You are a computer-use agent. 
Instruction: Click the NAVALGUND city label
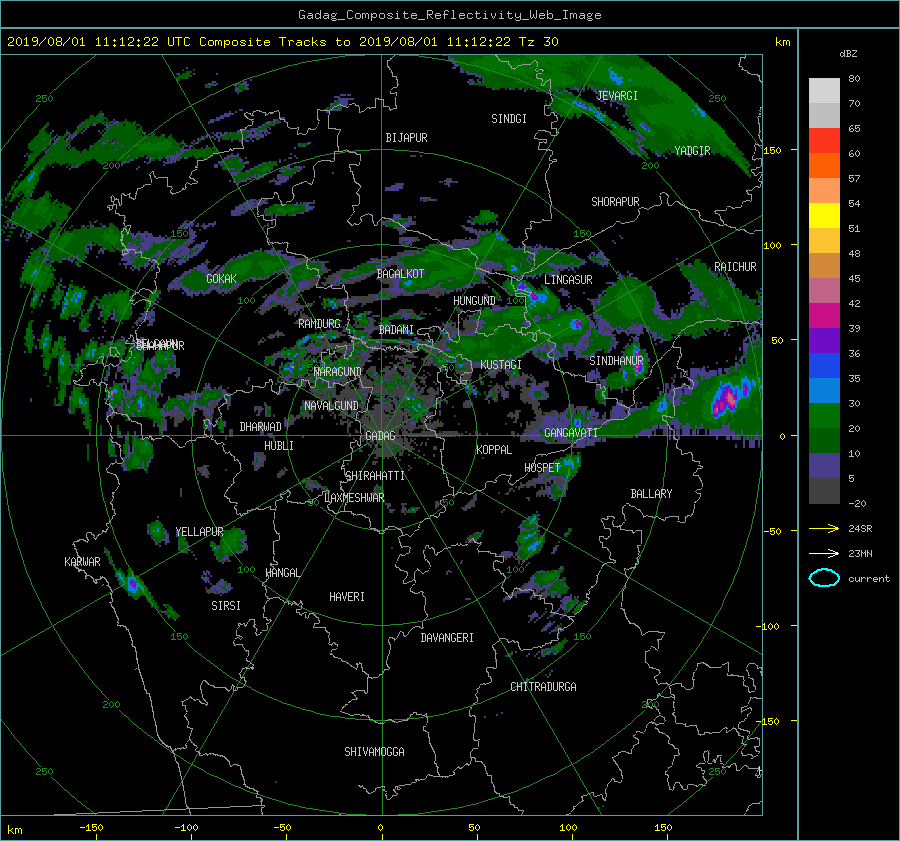click(x=331, y=406)
